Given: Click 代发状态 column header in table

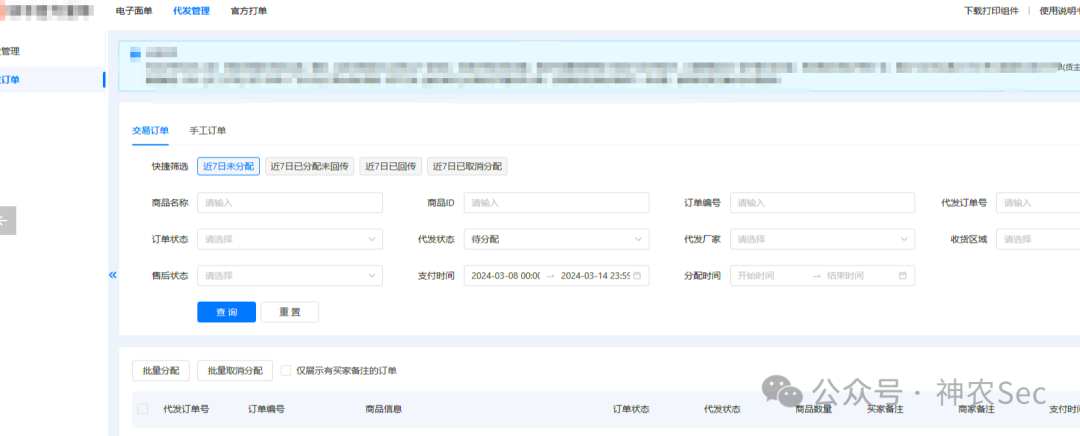Looking at the screenshot, I should coord(722,409).
